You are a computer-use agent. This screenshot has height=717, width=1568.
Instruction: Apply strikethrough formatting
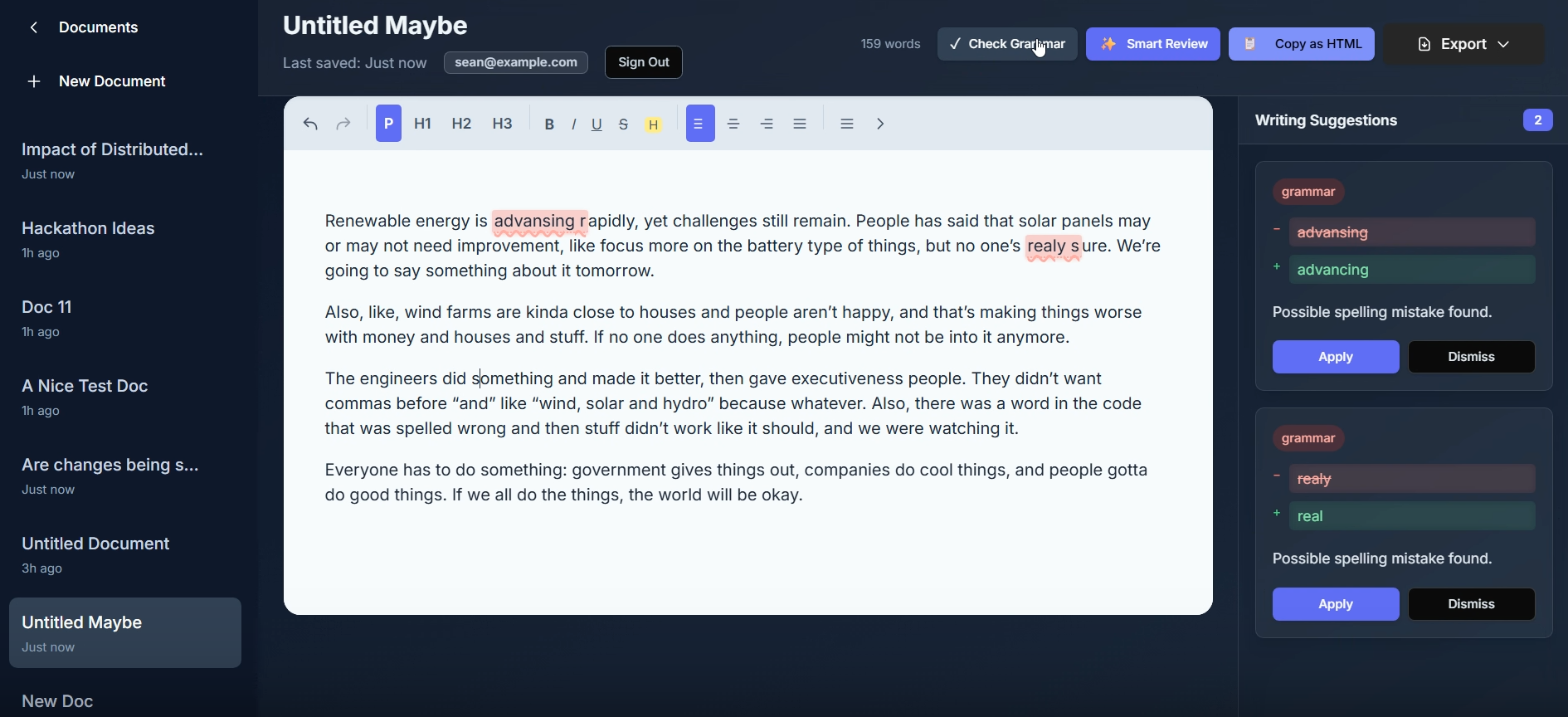pos(624,124)
